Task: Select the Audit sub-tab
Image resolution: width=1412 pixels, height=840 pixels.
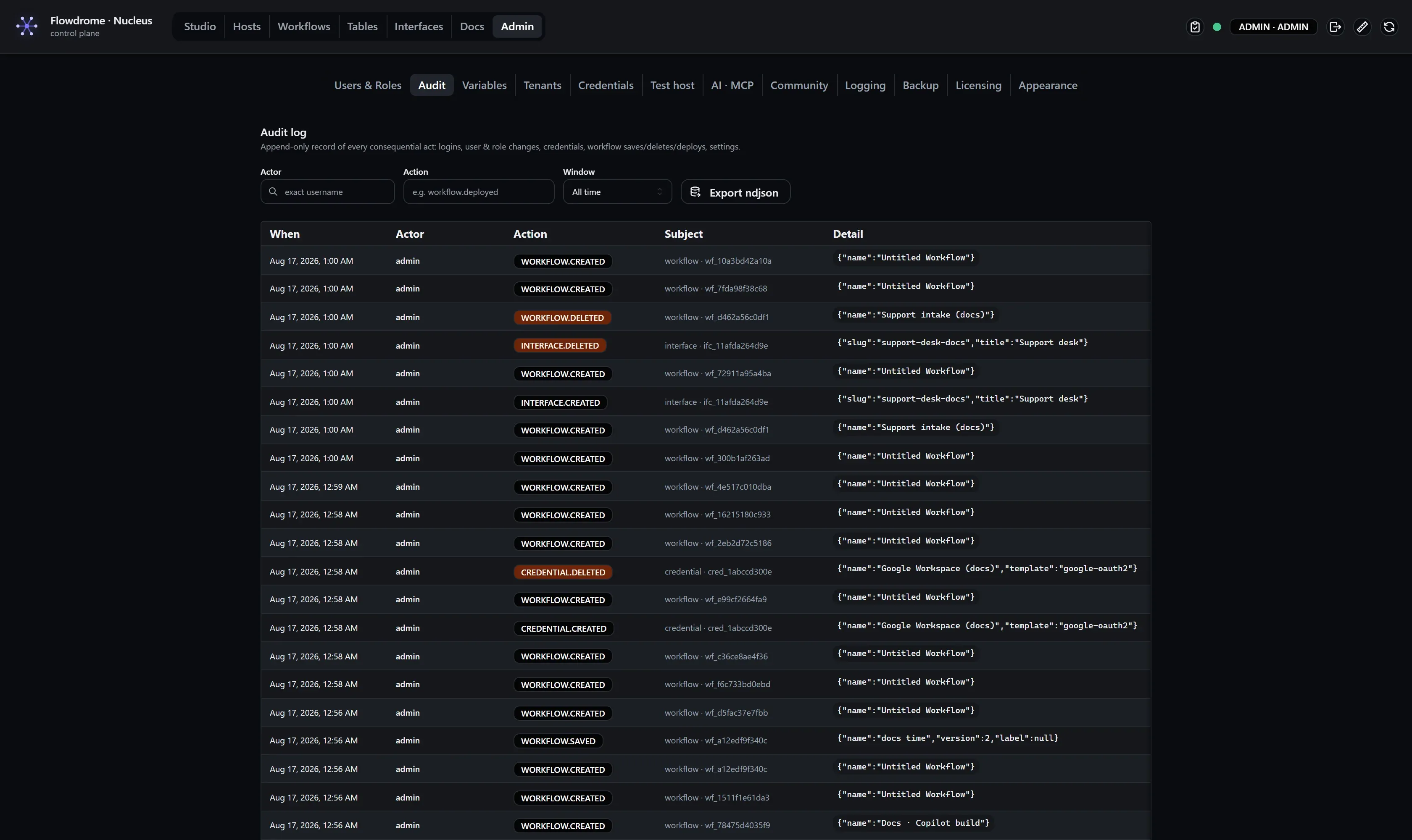Action: pos(432,85)
